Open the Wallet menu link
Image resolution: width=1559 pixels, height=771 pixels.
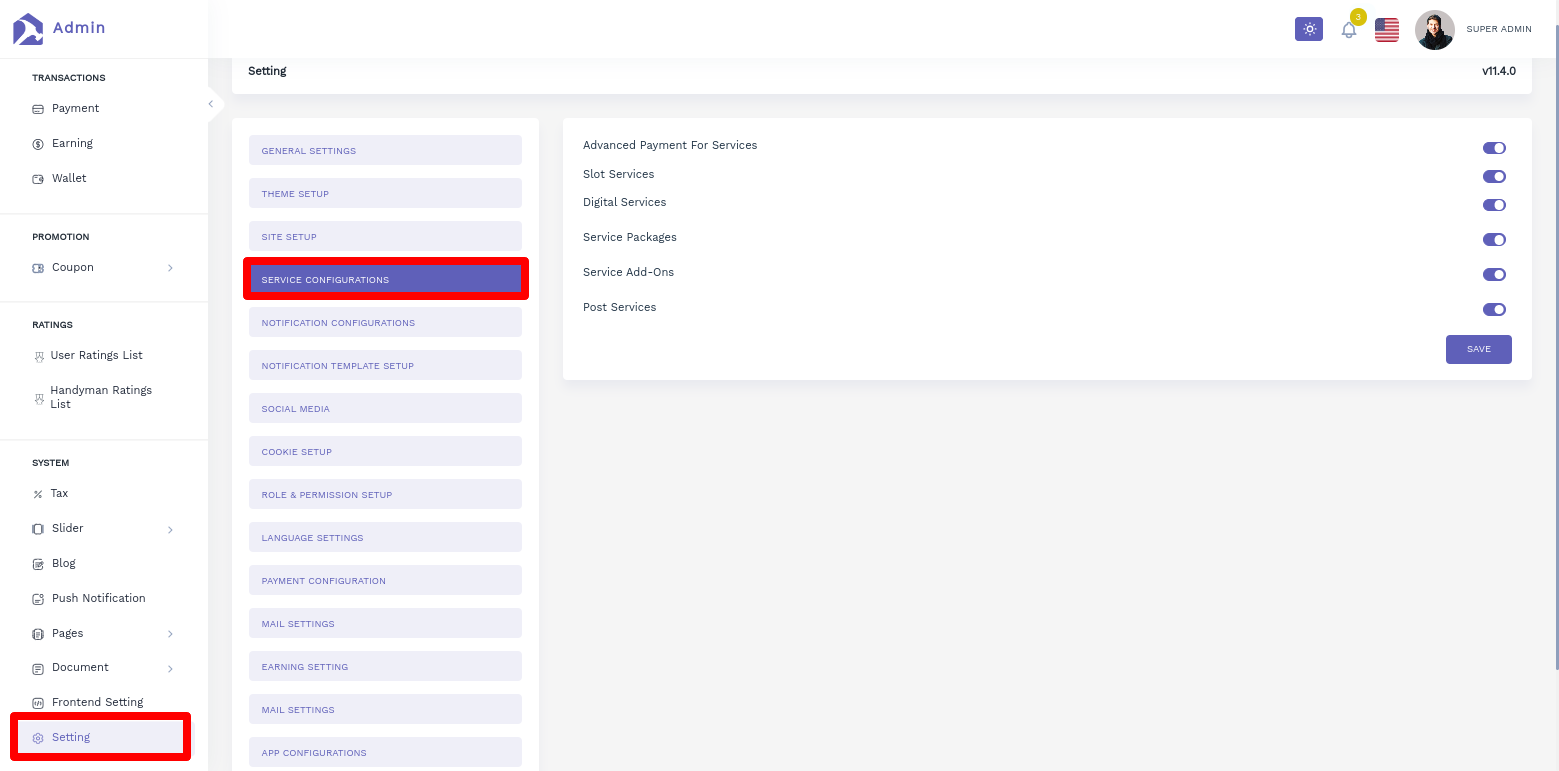click(69, 178)
